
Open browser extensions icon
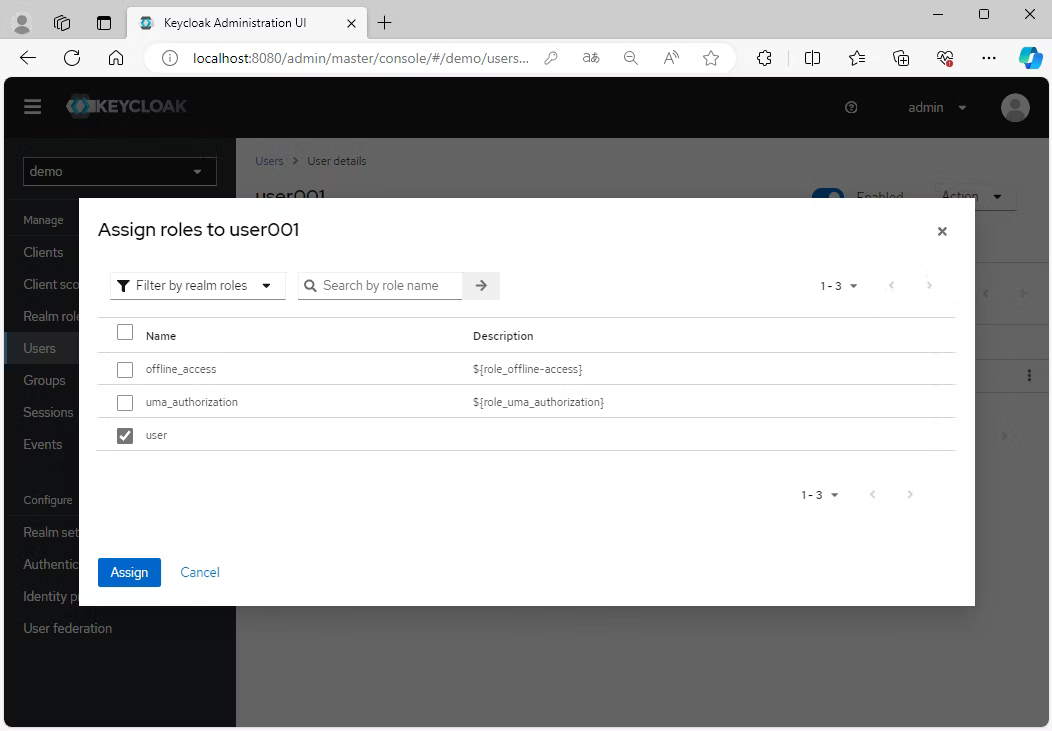click(x=764, y=58)
